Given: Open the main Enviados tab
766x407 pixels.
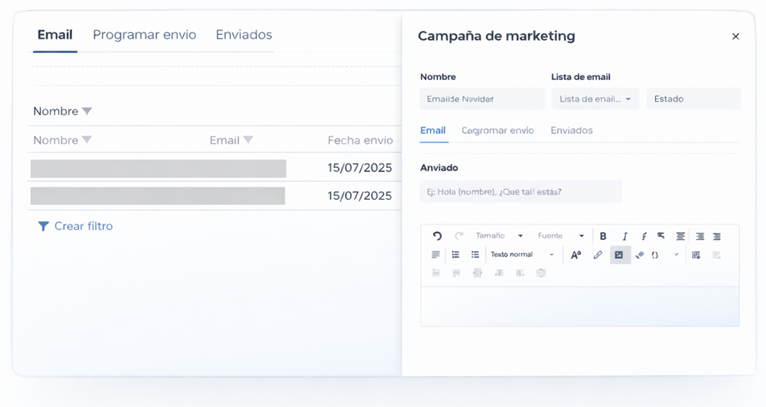Looking at the screenshot, I should pos(244,35).
